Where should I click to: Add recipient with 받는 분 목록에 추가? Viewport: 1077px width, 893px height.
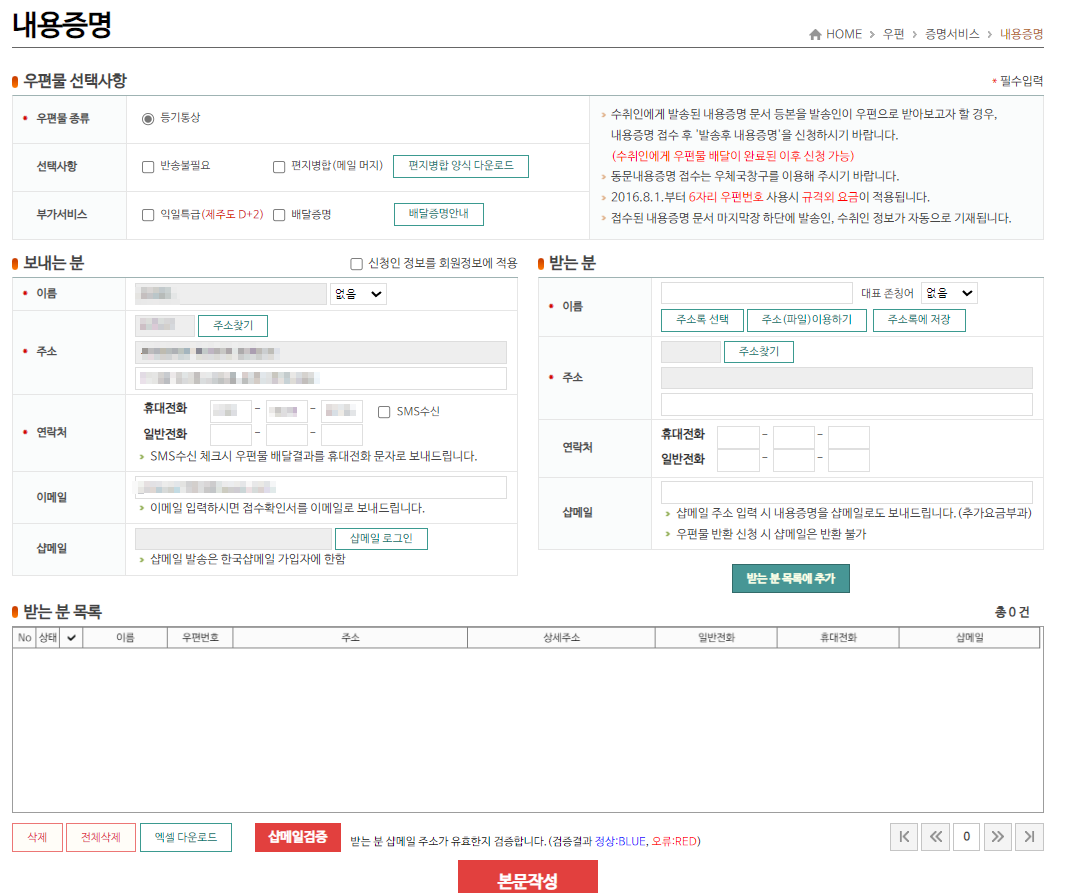(791, 578)
